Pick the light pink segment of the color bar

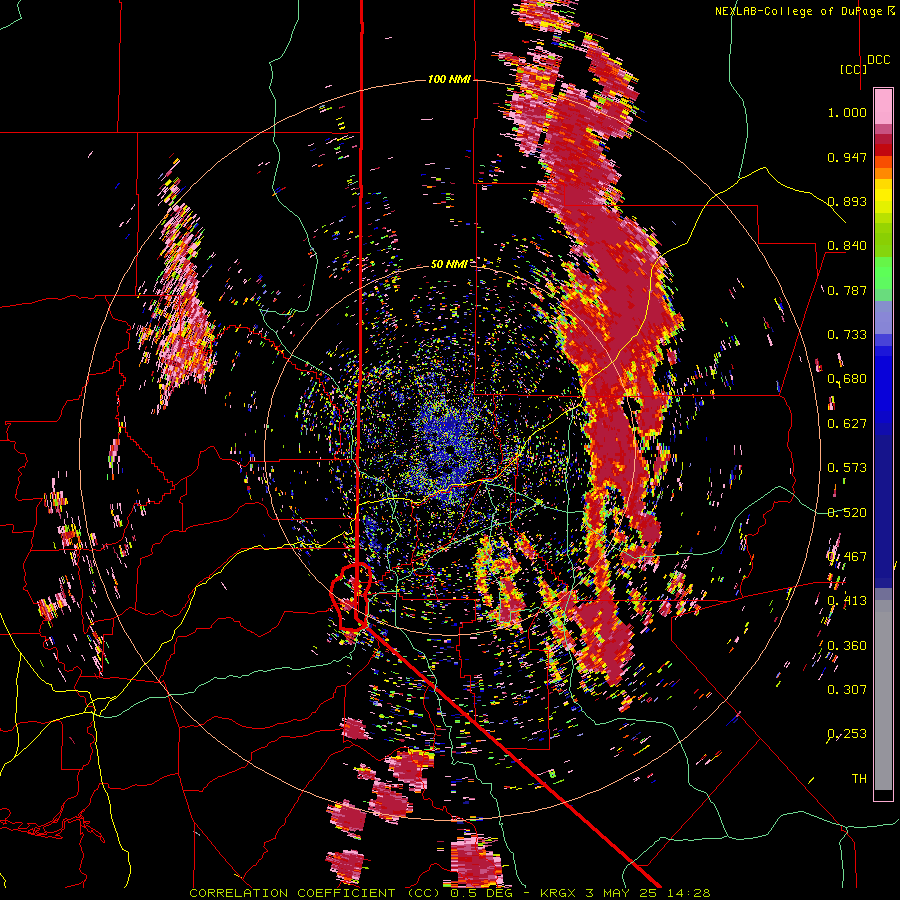pyautogui.click(x=883, y=106)
